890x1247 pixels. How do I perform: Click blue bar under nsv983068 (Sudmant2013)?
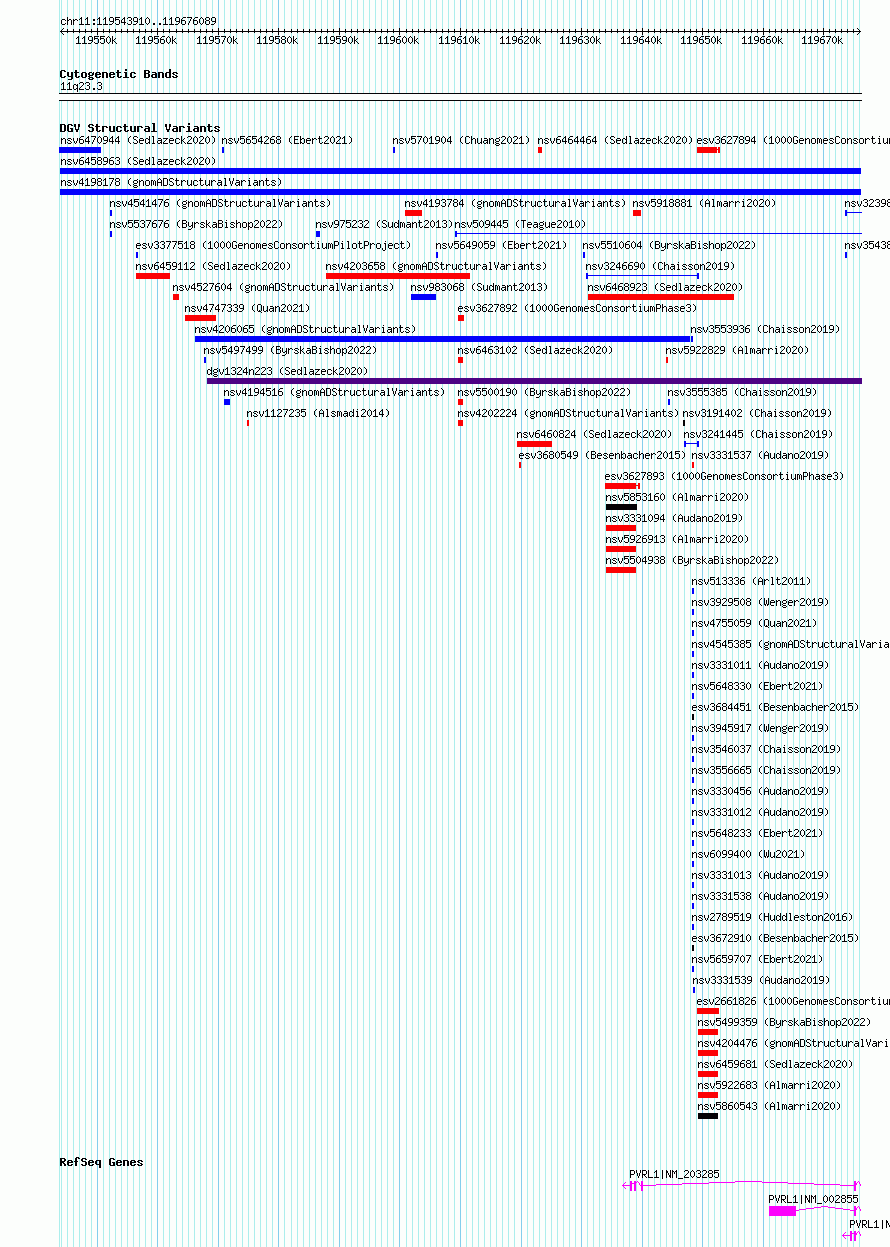tap(423, 297)
